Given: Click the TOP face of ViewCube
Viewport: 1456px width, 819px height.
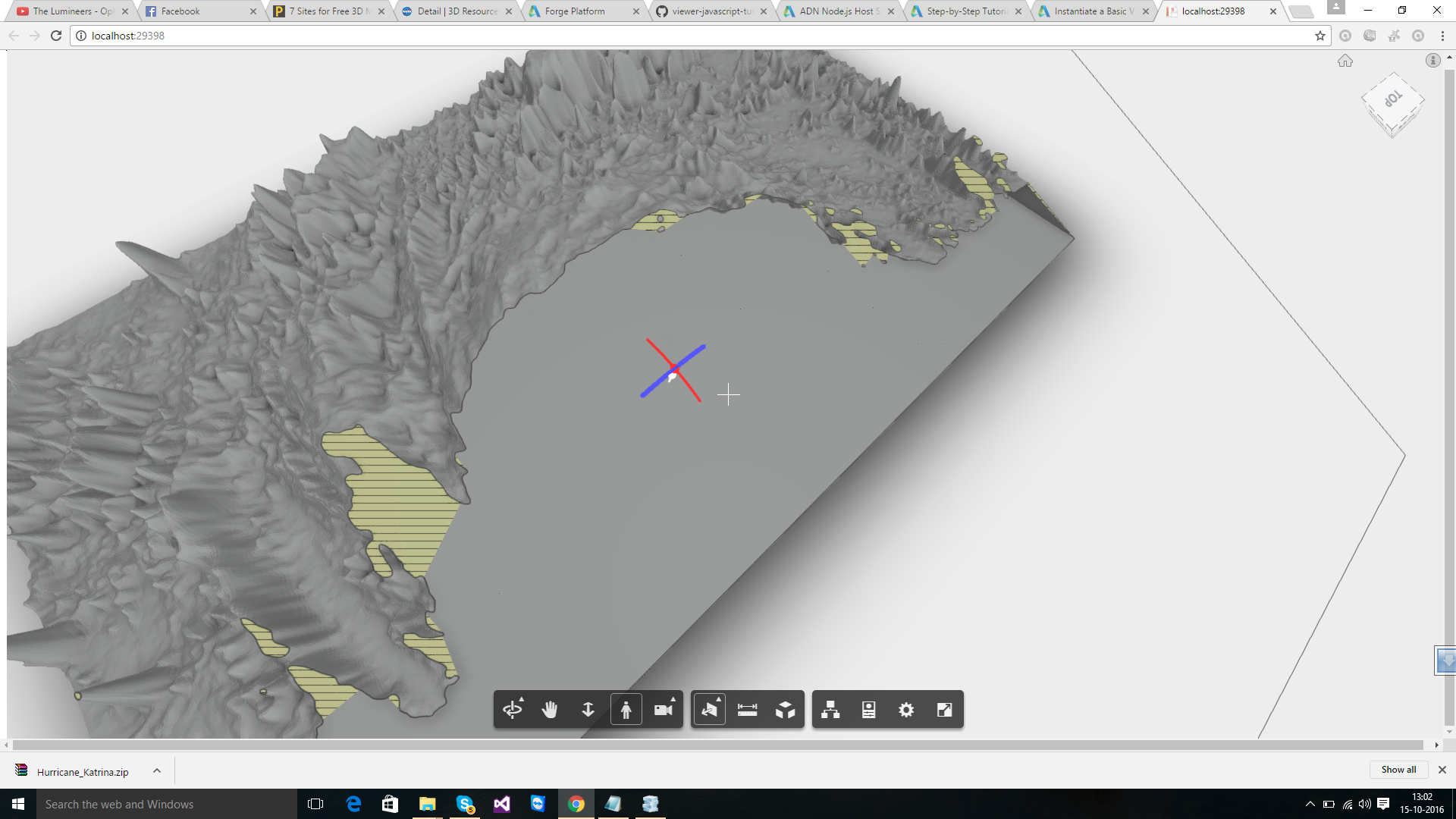Looking at the screenshot, I should coord(1393,99).
